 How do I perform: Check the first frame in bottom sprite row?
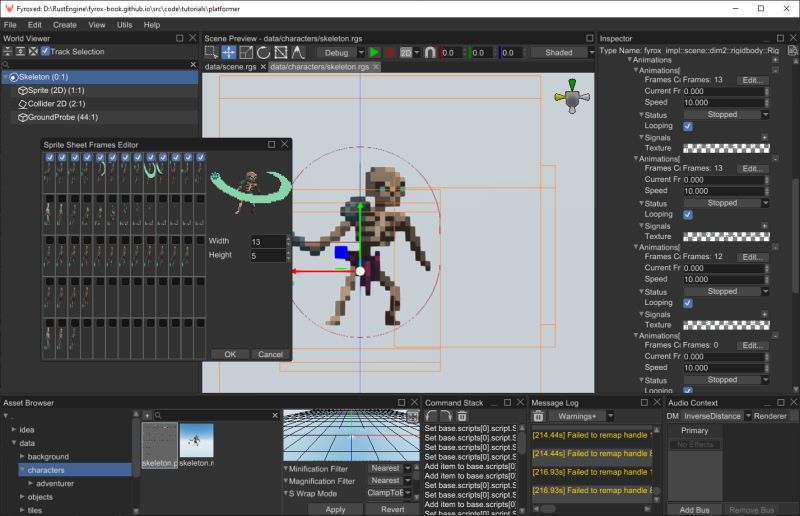point(49,323)
